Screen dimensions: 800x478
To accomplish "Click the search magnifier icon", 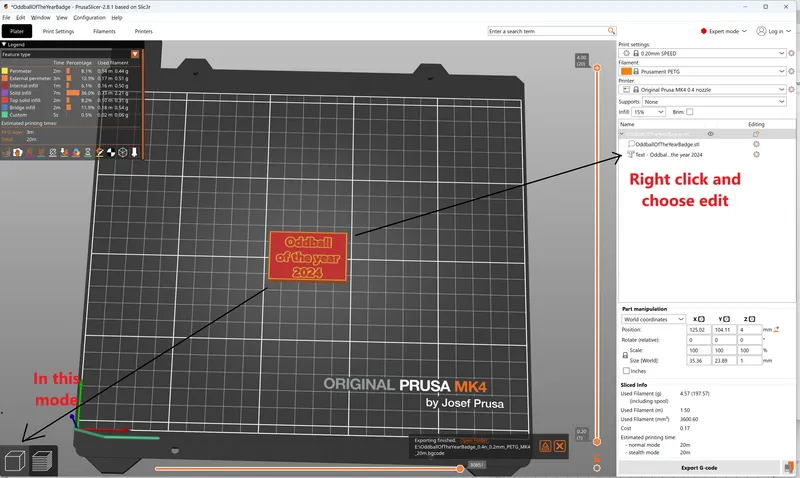I will (611, 31).
